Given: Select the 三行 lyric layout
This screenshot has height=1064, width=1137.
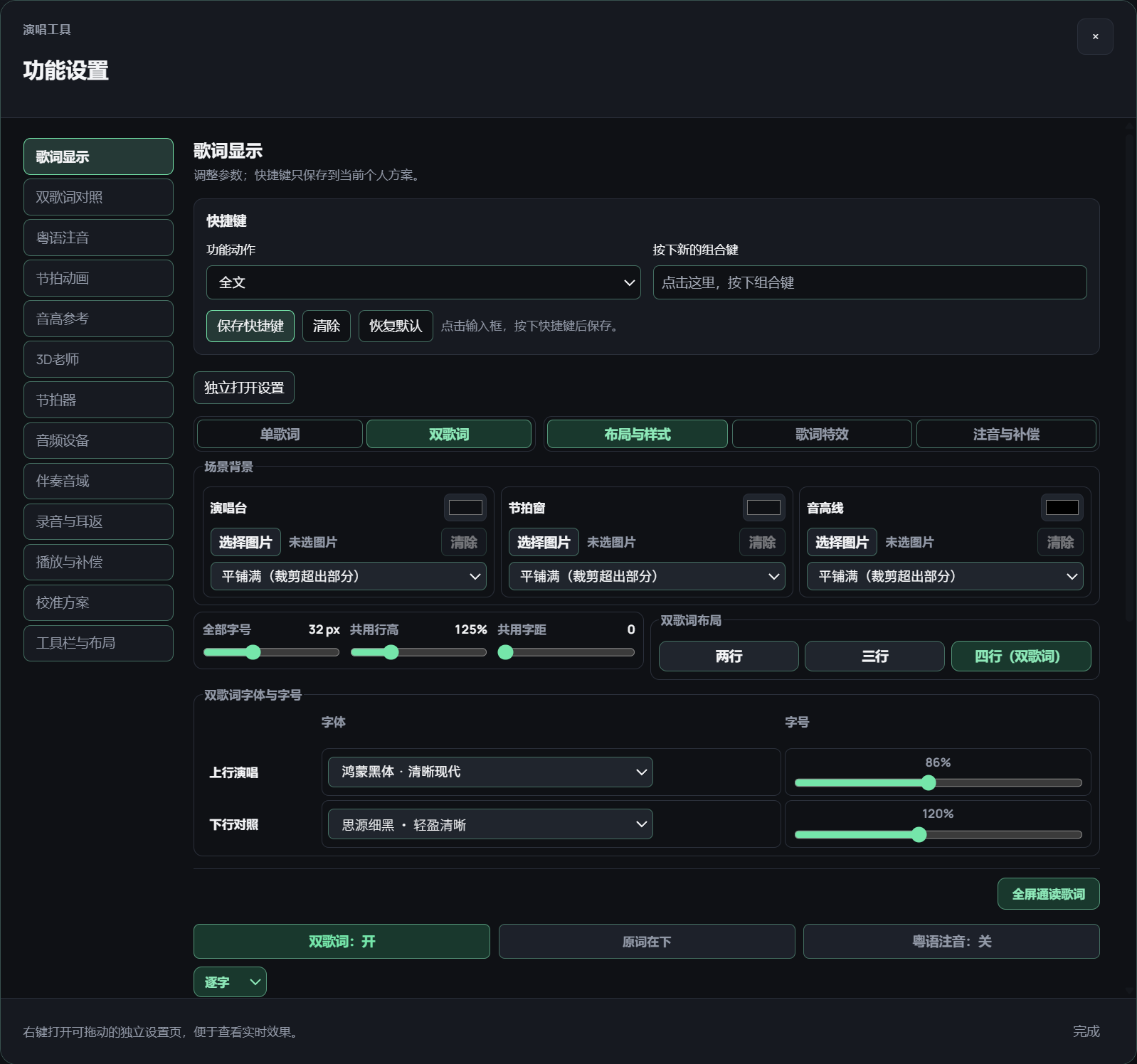Looking at the screenshot, I should coord(874,656).
